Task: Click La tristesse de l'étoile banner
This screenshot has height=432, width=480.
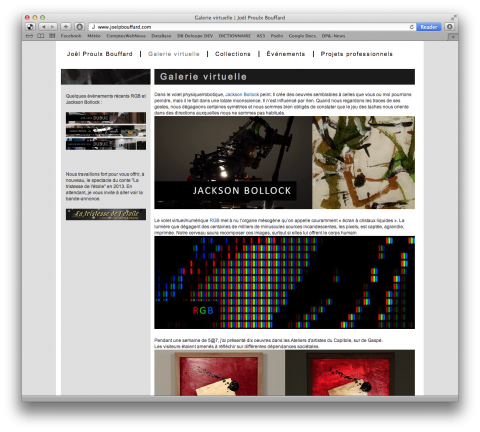Action: pos(106,214)
